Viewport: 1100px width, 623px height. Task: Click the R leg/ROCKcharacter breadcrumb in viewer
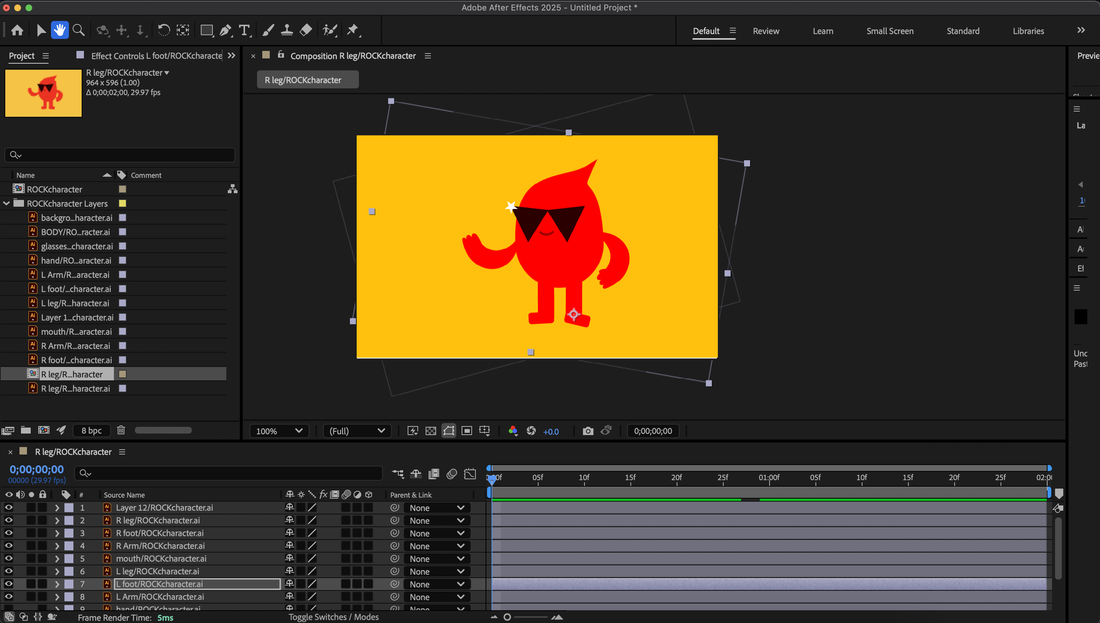[308, 80]
